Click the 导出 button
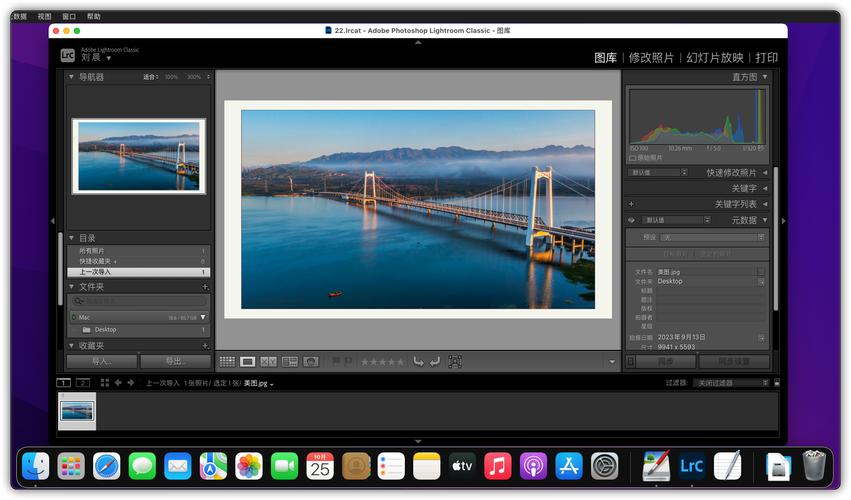 pyautogui.click(x=175, y=362)
